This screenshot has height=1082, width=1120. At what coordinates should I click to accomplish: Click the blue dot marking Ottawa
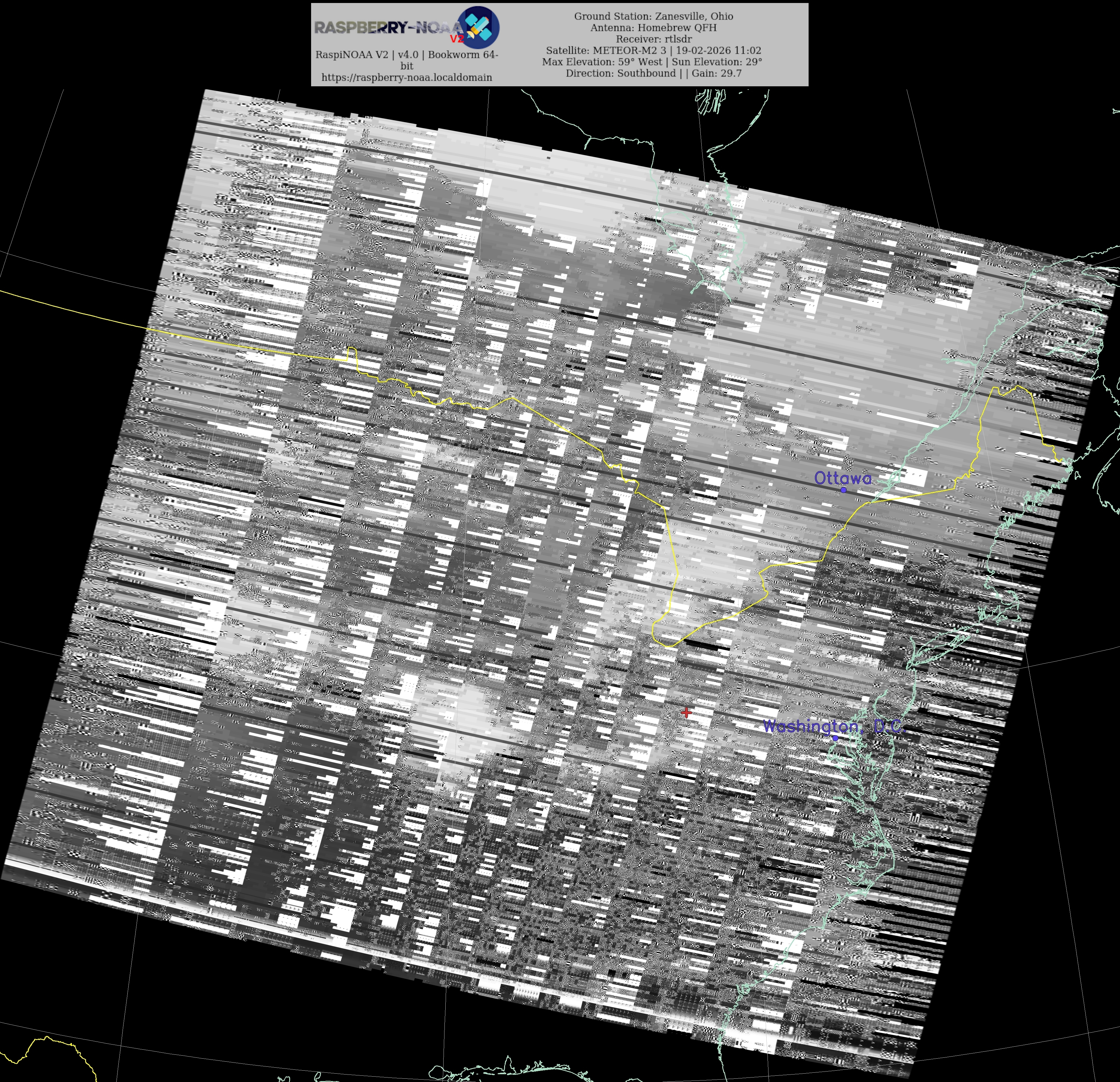843,490
